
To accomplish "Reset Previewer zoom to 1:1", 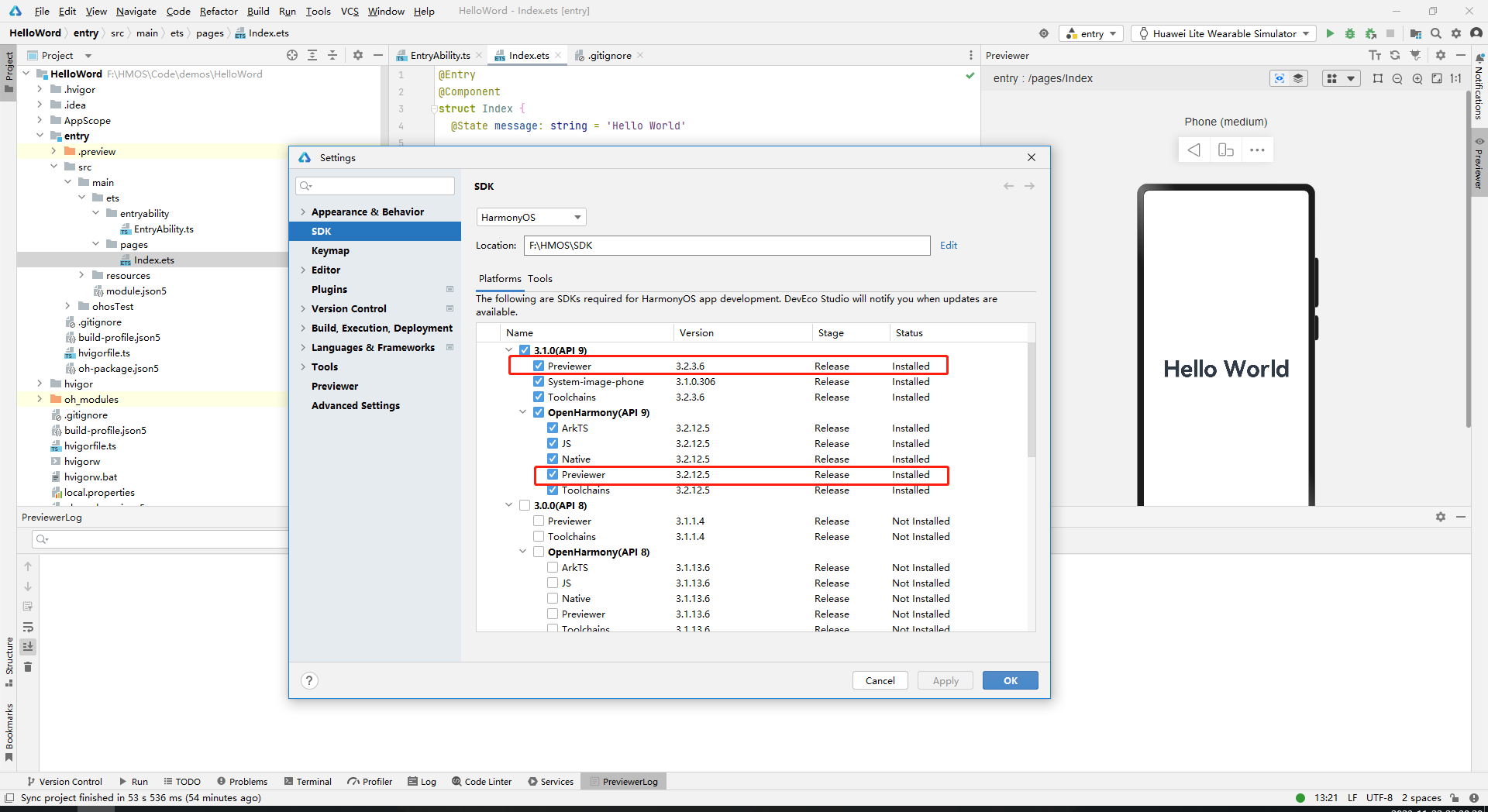I will pyautogui.click(x=1456, y=78).
